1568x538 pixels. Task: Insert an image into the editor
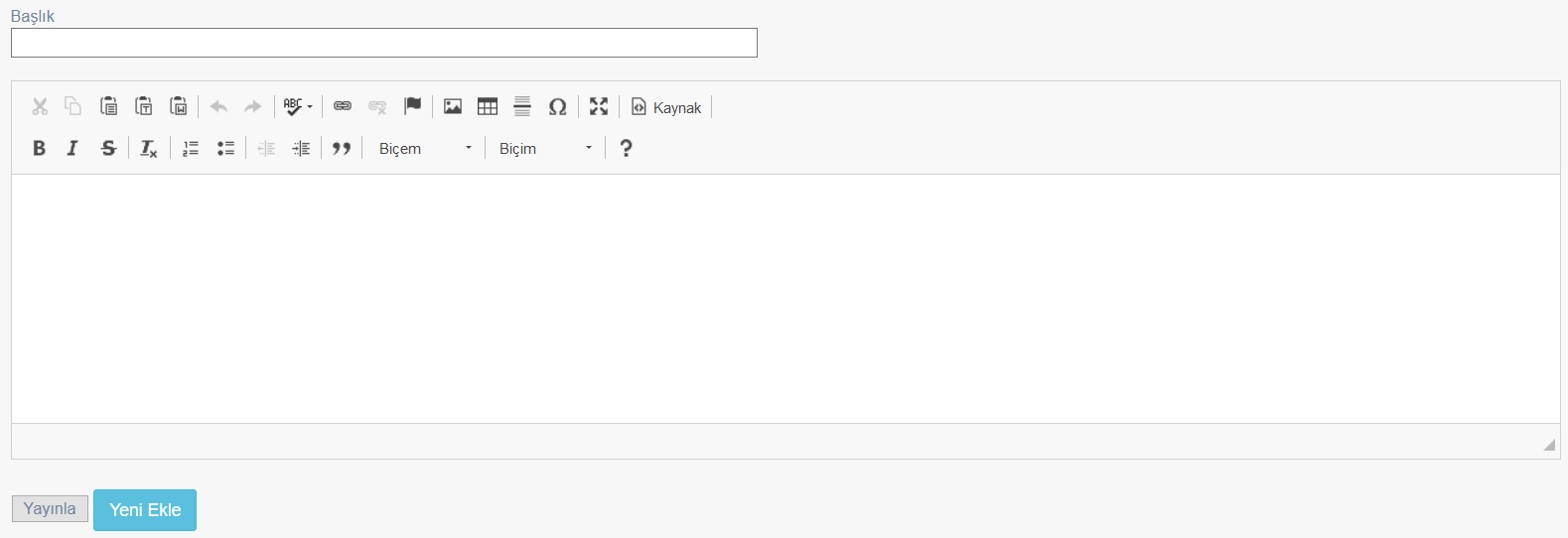(453, 106)
